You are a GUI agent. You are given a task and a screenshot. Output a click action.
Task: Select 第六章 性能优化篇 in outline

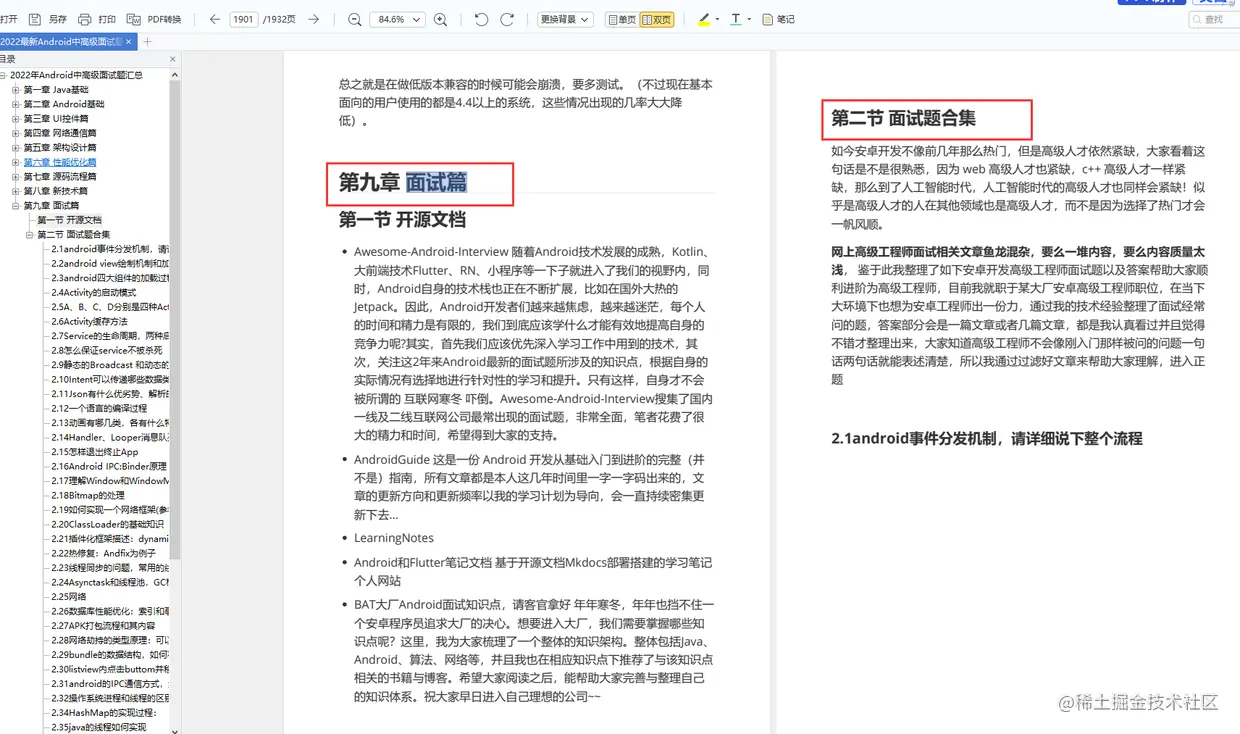(x=60, y=162)
